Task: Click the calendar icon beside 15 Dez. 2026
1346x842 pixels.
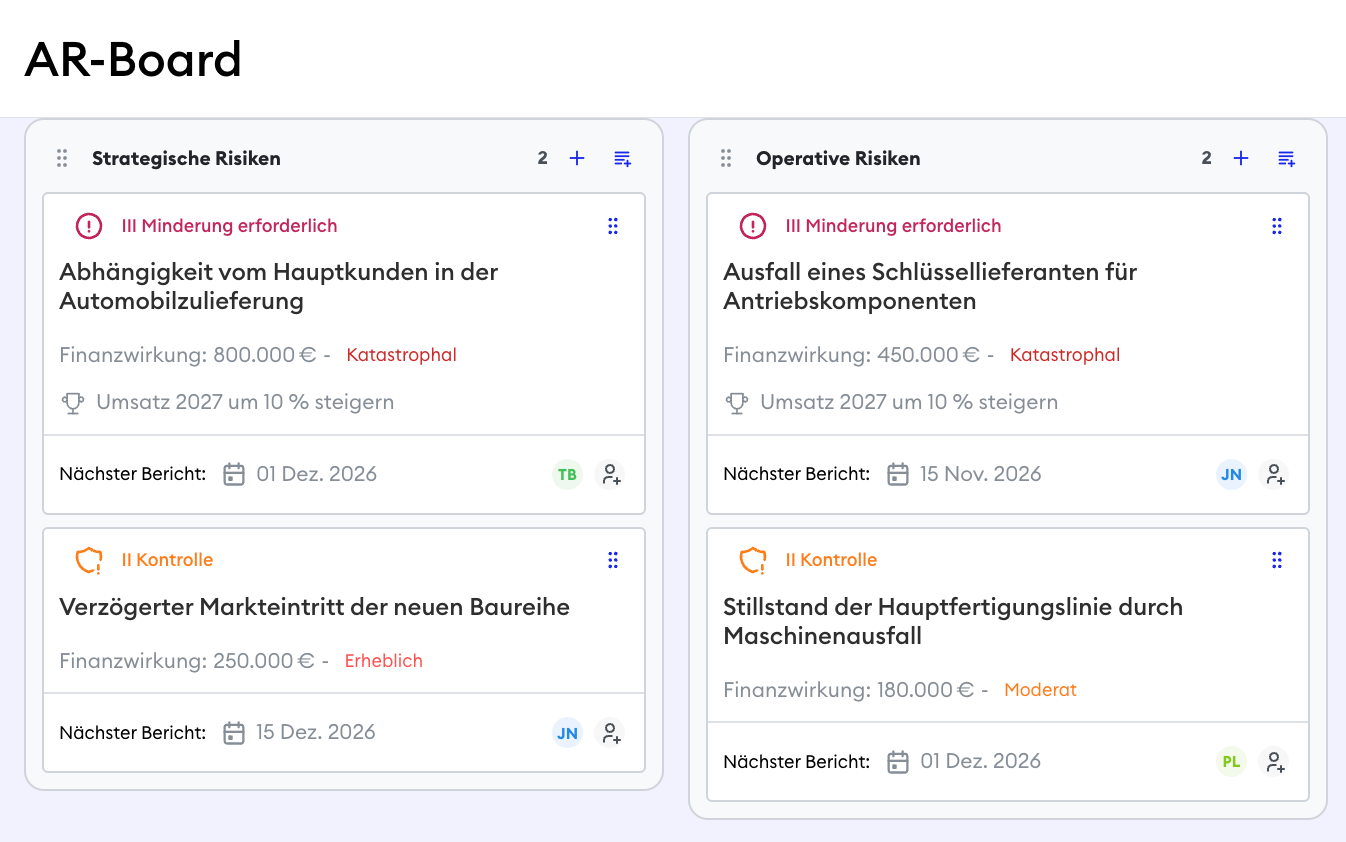Action: tap(234, 733)
